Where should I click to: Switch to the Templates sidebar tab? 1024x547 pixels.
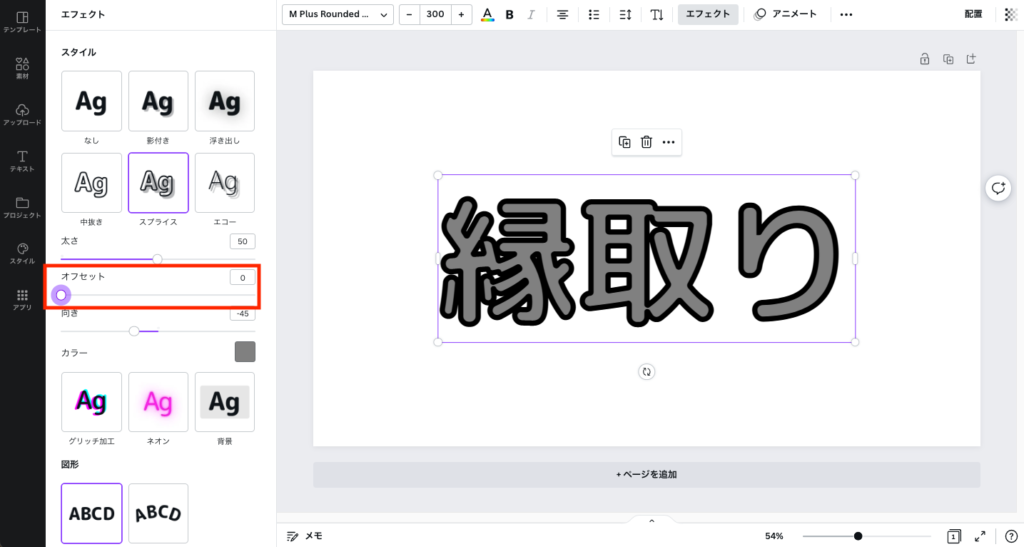point(22,23)
